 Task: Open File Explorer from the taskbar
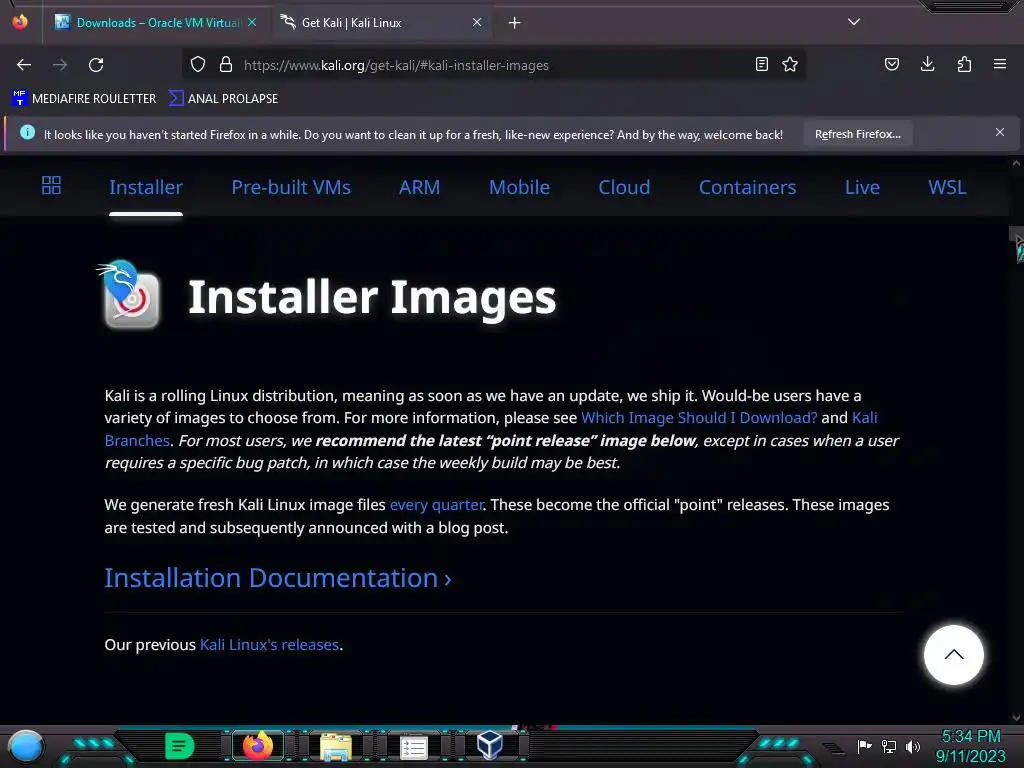click(x=336, y=747)
